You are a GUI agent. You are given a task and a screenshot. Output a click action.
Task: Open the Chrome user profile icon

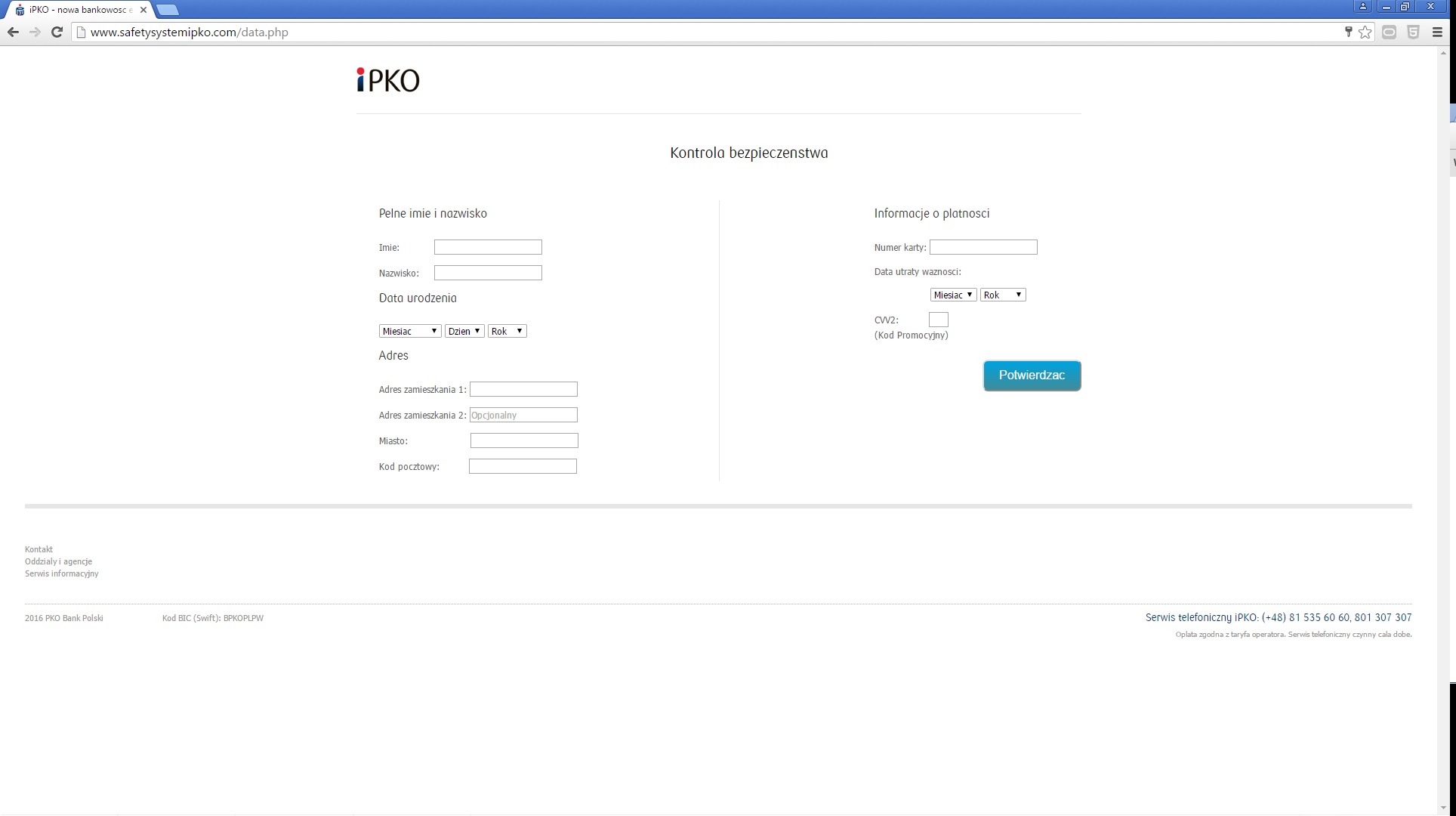pyautogui.click(x=1362, y=7)
